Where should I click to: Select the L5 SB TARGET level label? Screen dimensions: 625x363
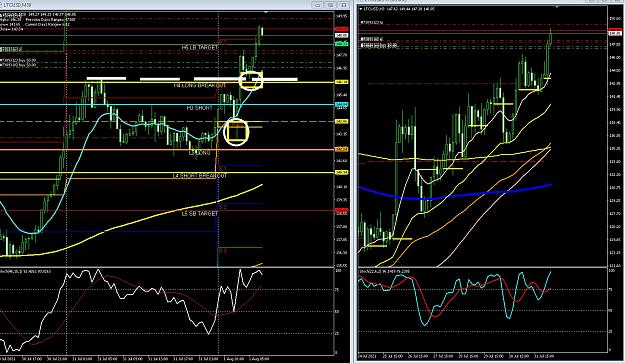pyautogui.click(x=200, y=214)
